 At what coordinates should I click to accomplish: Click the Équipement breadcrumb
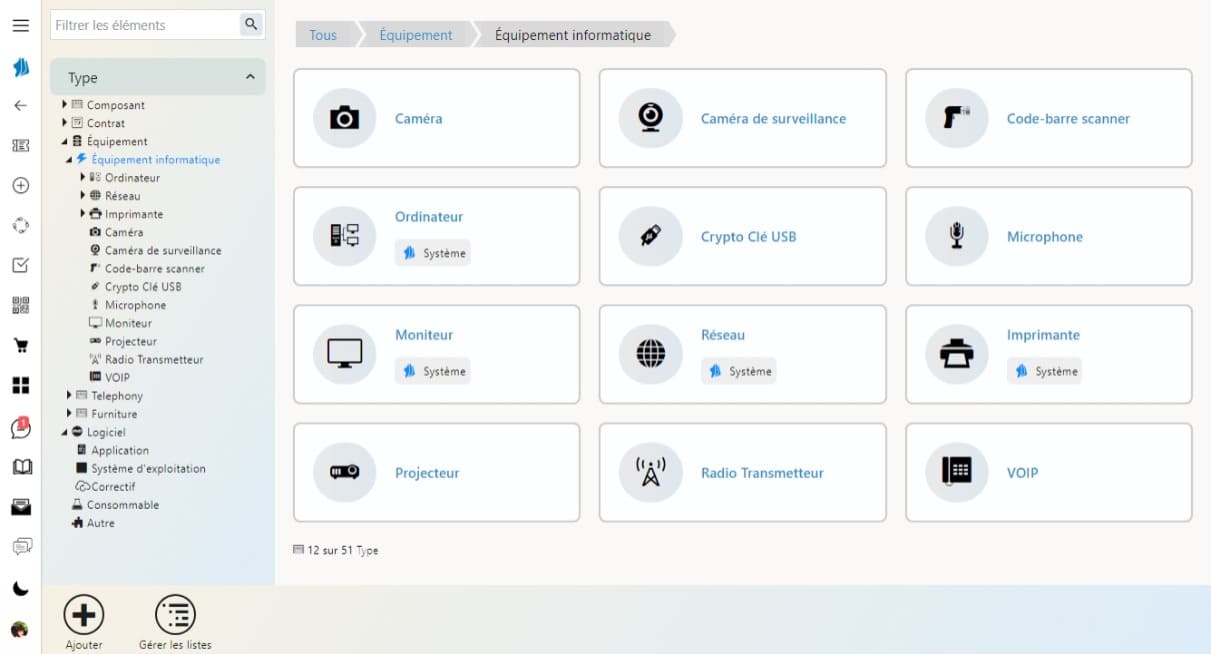tap(413, 34)
